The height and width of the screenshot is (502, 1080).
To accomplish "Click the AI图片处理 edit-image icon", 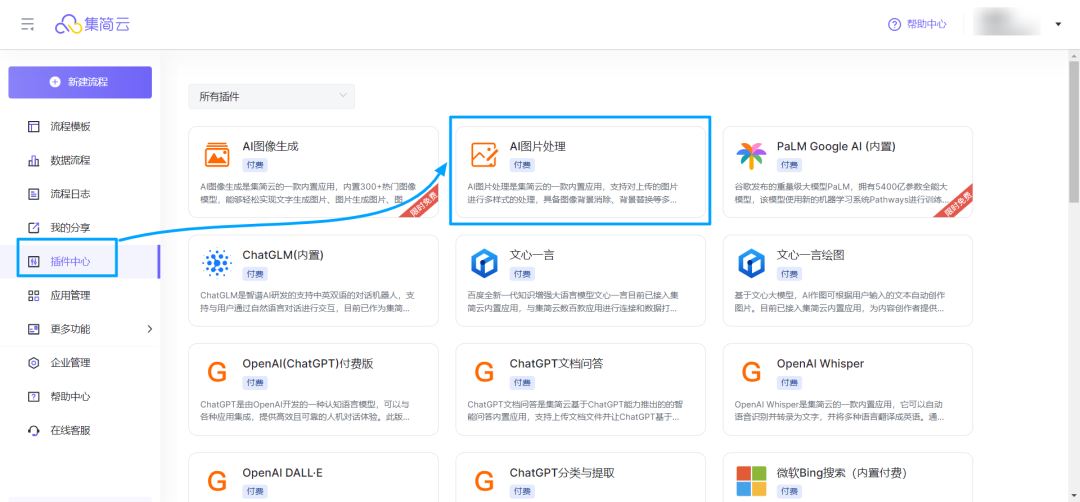I will (484, 154).
